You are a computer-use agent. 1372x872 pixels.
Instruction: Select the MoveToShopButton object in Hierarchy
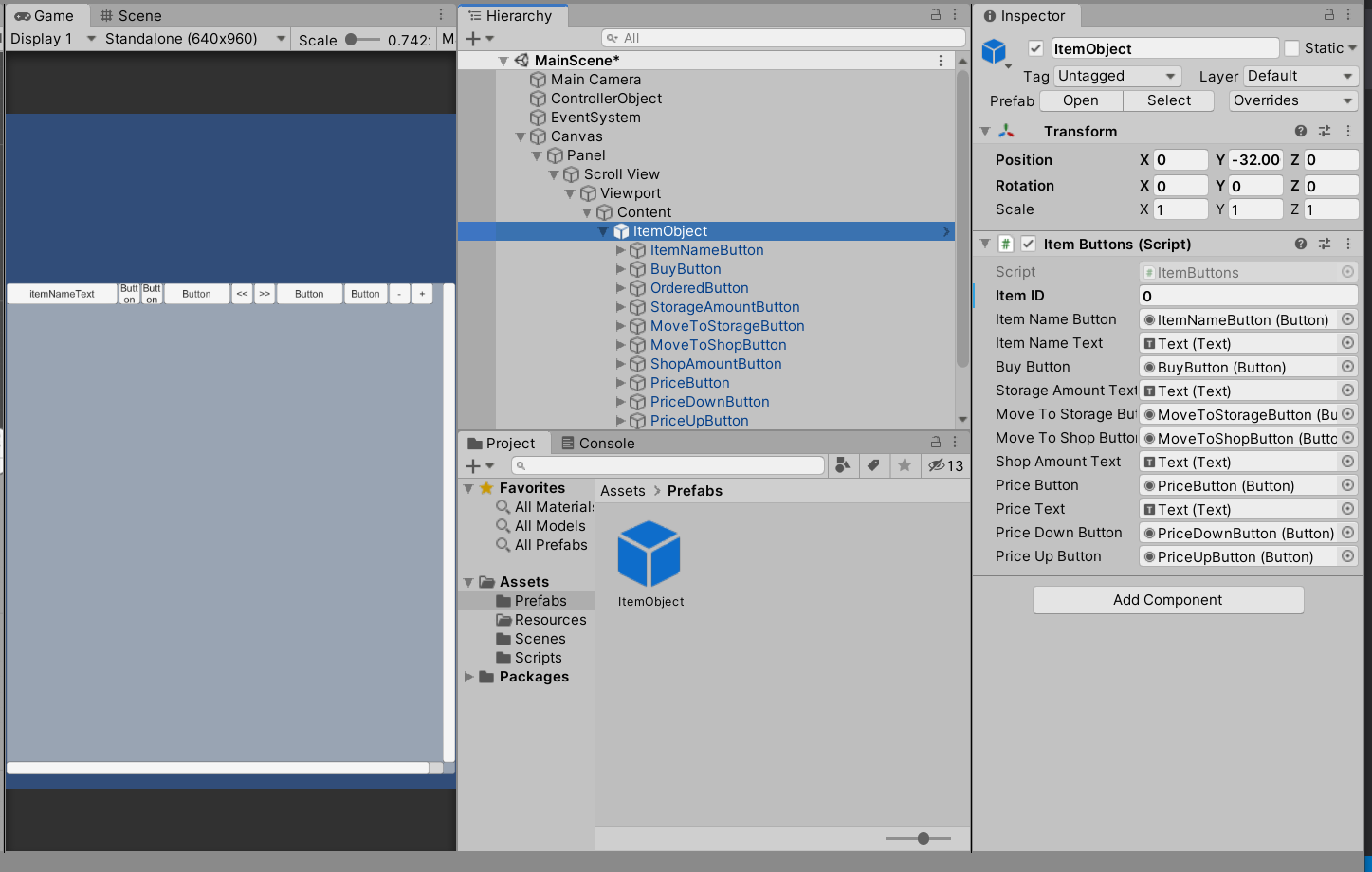719,345
